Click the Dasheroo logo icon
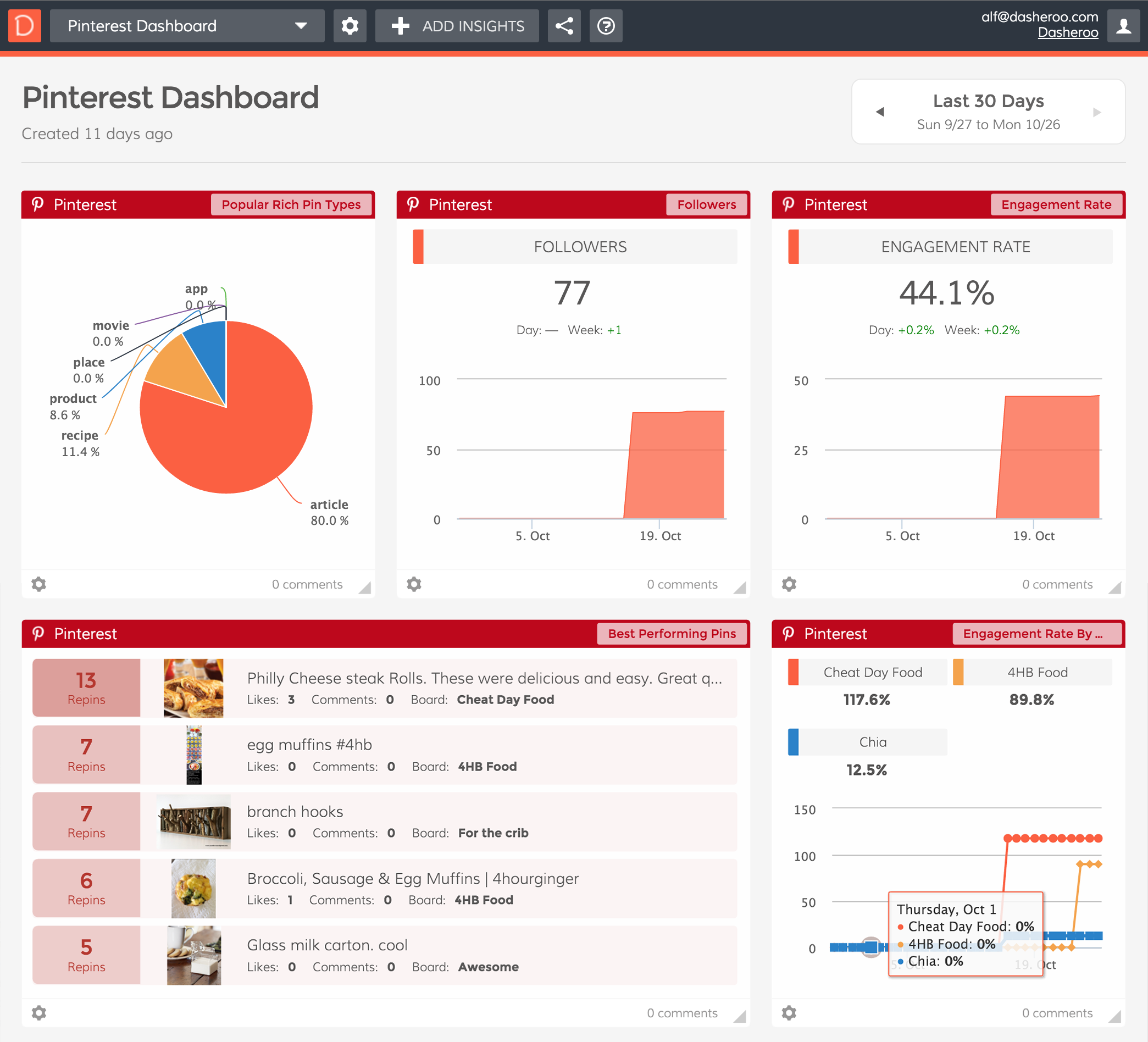Viewport: 1148px width, 1042px height. tap(25, 26)
